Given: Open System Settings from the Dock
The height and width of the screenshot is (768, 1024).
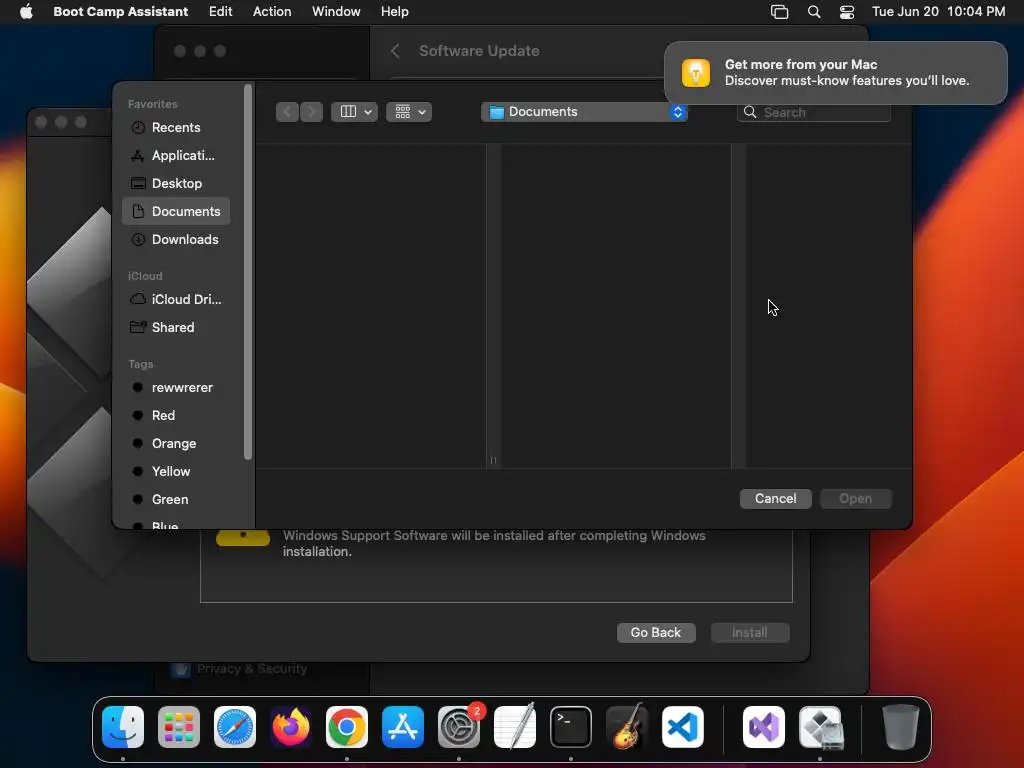Looking at the screenshot, I should coord(459,727).
